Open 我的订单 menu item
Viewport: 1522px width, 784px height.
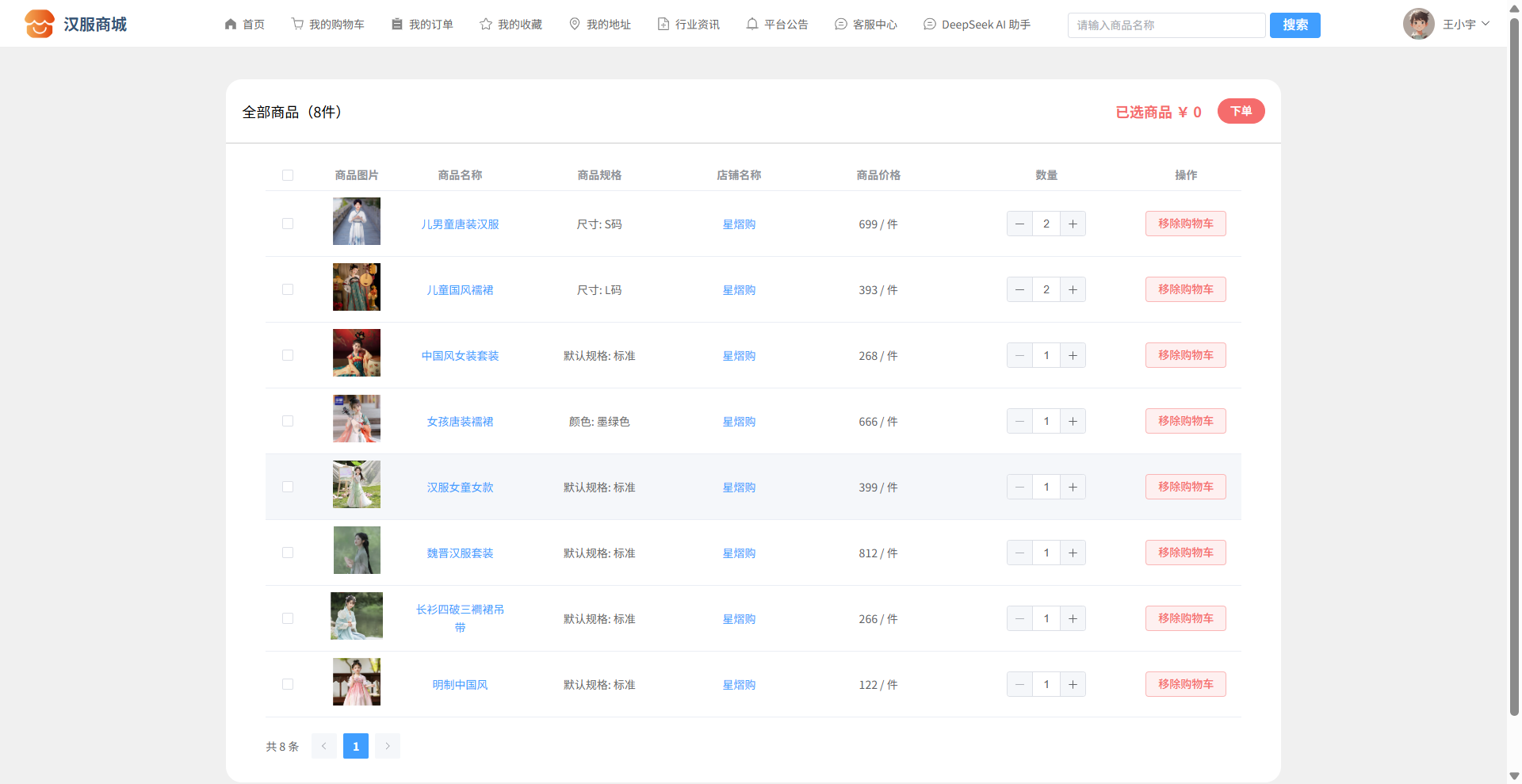coord(423,25)
